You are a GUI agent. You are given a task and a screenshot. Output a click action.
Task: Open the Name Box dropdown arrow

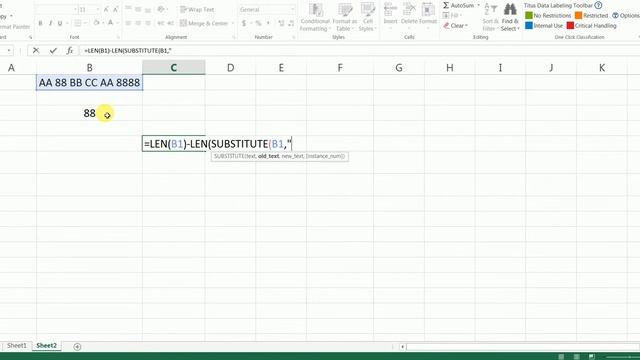9,51
